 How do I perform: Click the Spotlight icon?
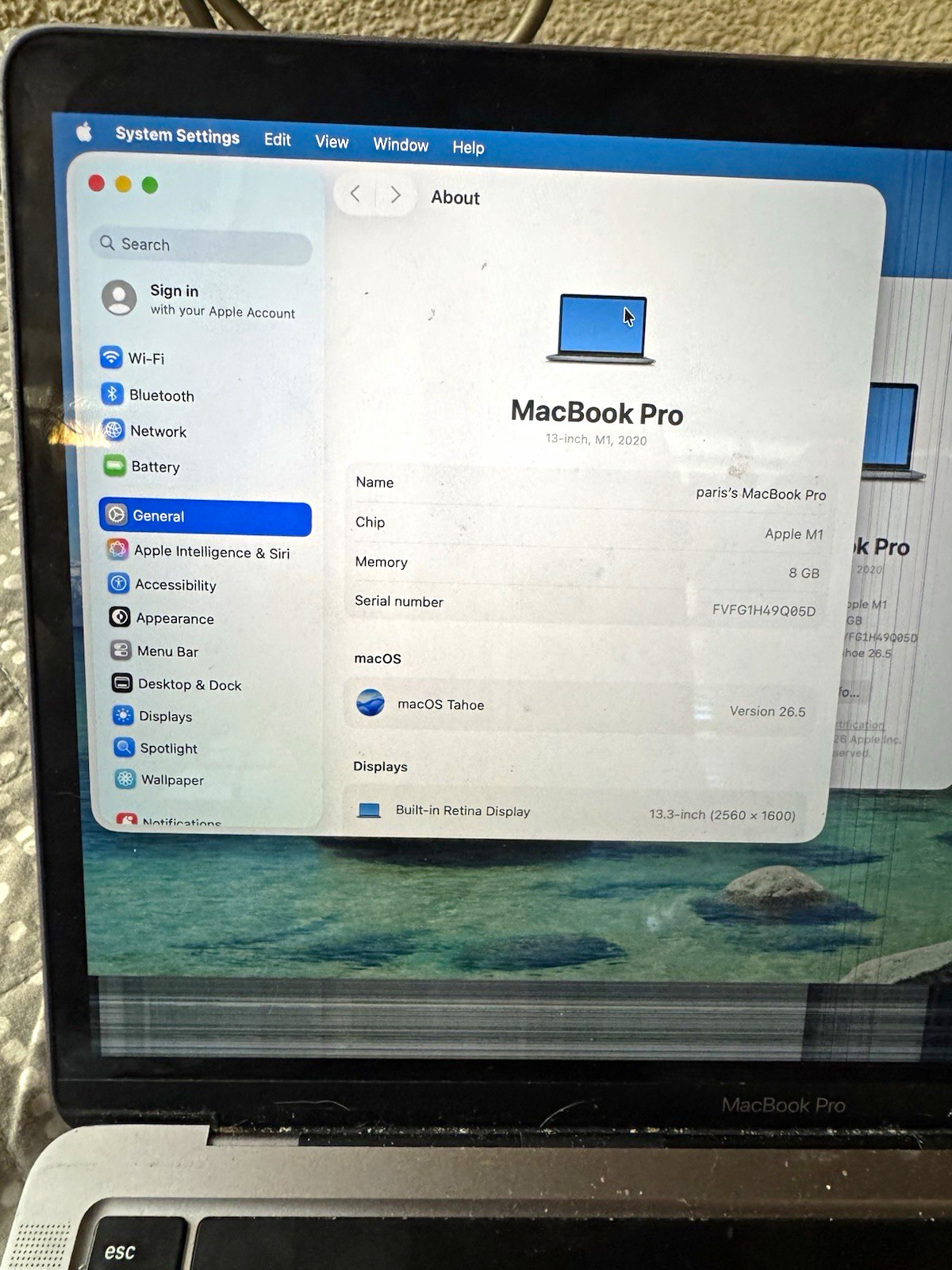[124, 747]
